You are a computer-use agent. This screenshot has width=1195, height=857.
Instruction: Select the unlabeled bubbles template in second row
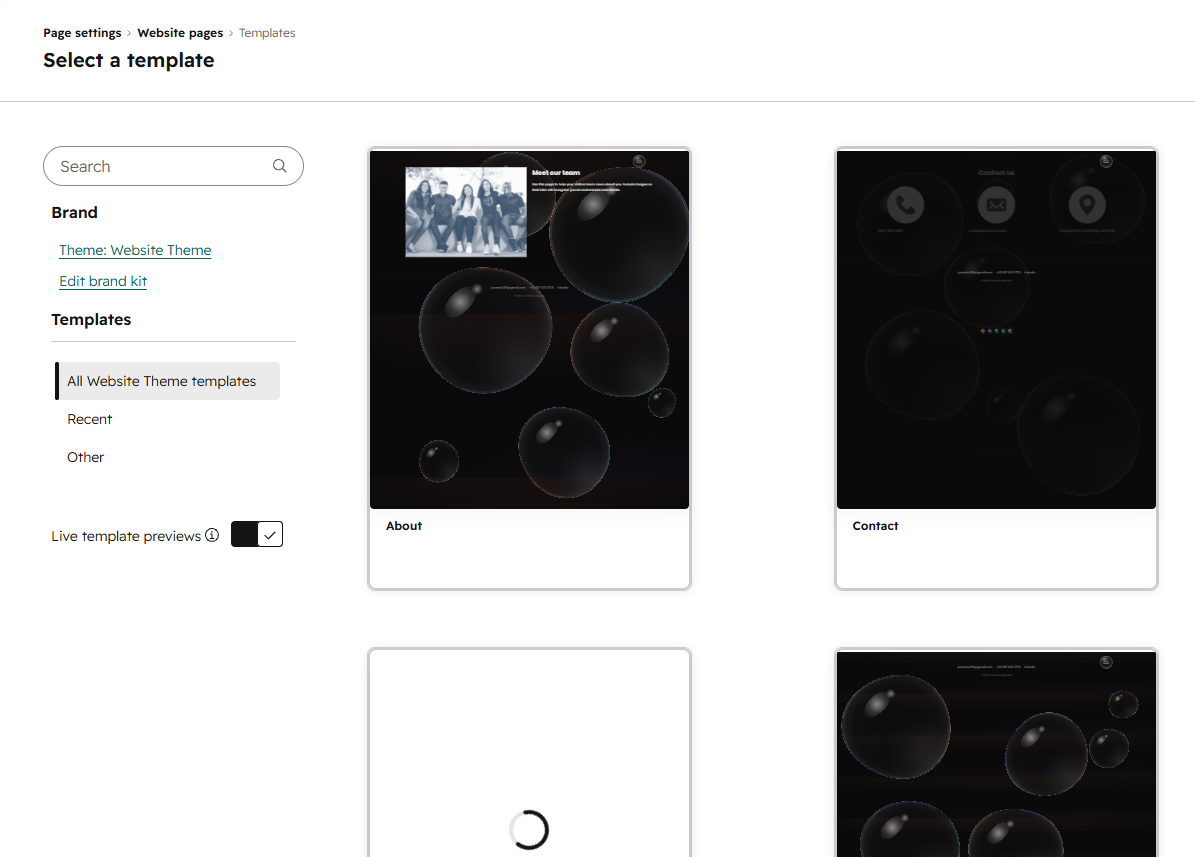pos(996,753)
